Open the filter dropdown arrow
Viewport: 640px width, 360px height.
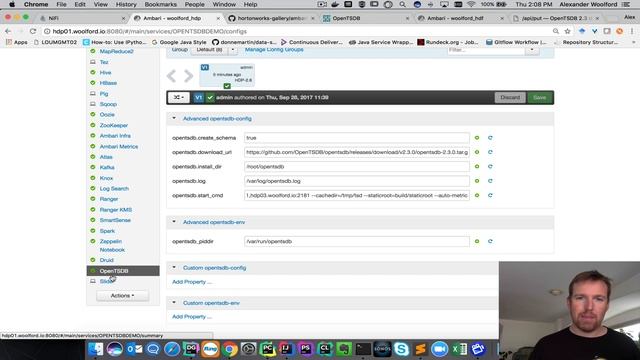[x=532, y=50]
